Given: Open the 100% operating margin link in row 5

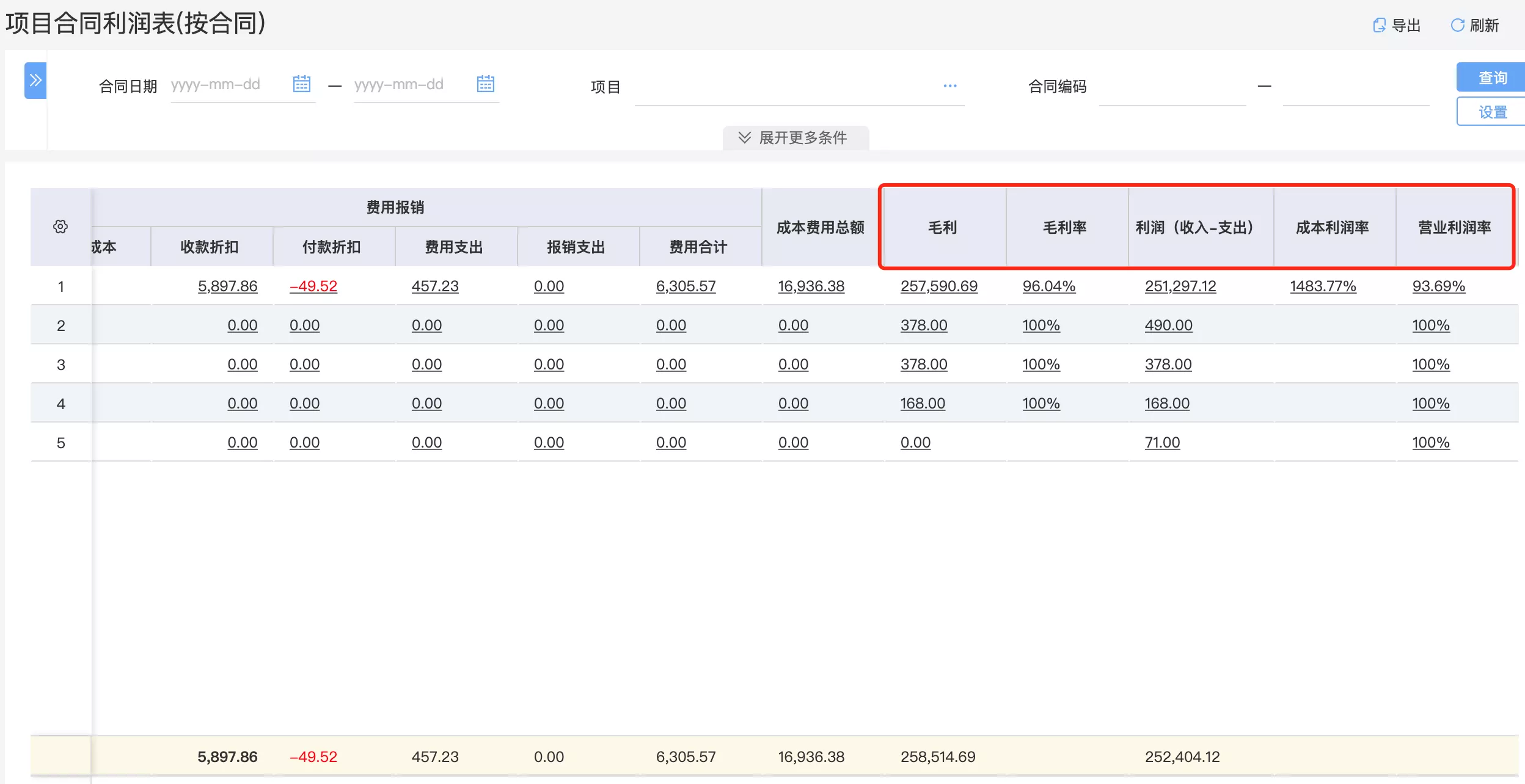Looking at the screenshot, I should [1431, 442].
